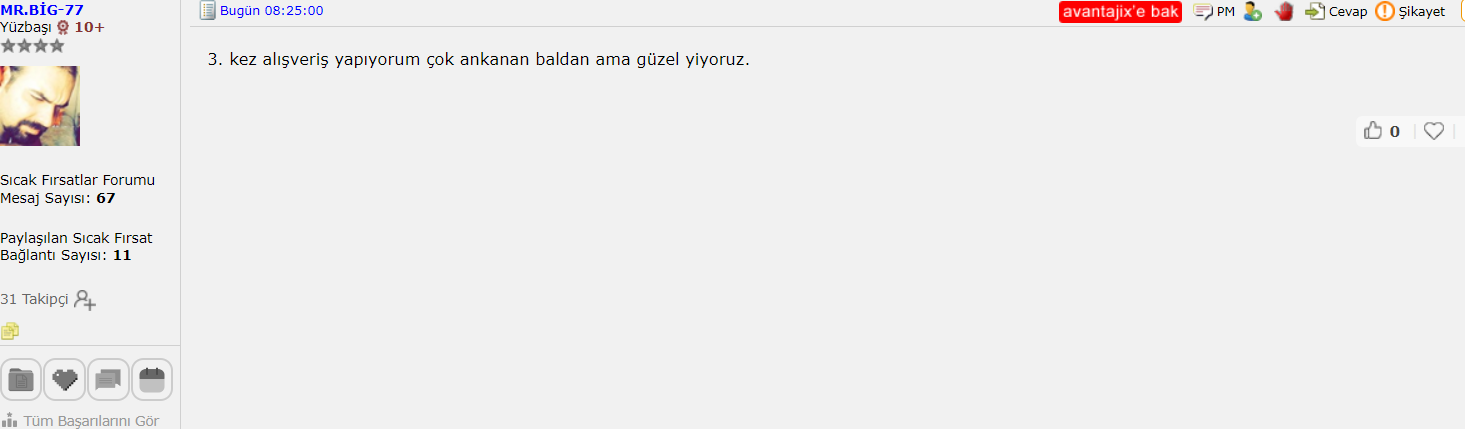
Task: Favorite the post with heart icon
Action: click(1434, 131)
